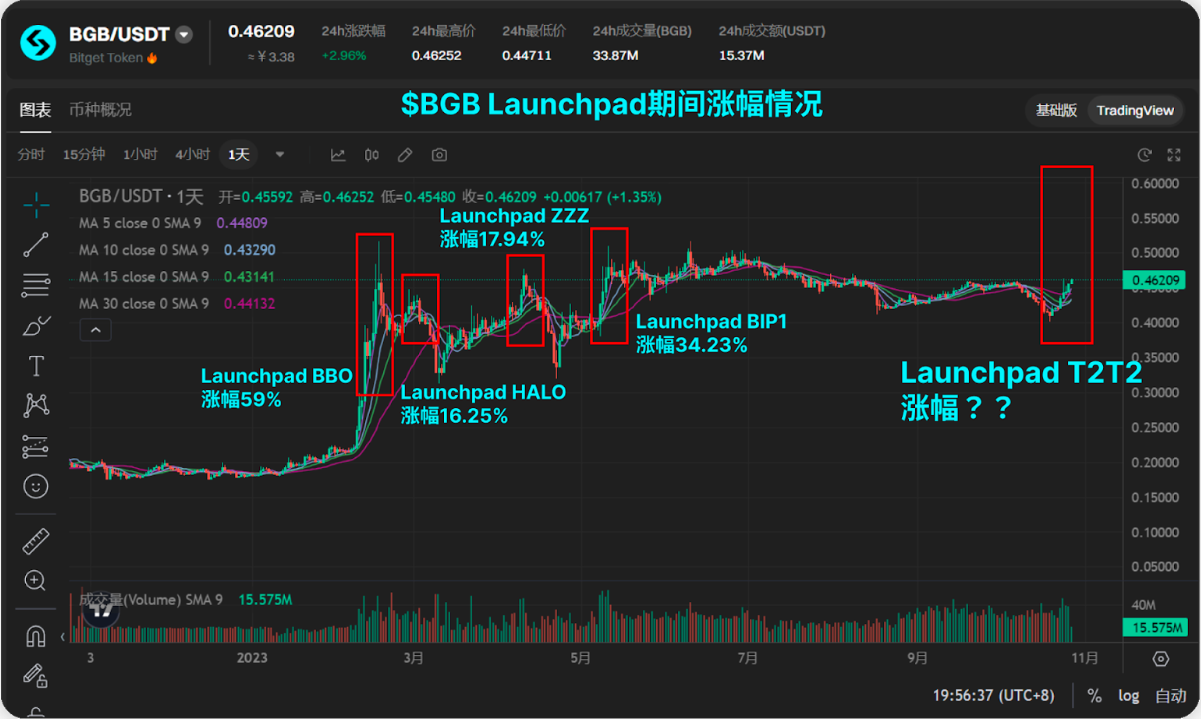Select the trend line drawing tool
Image resolution: width=1201 pixels, height=719 pixels.
pyautogui.click(x=36, y=244)
